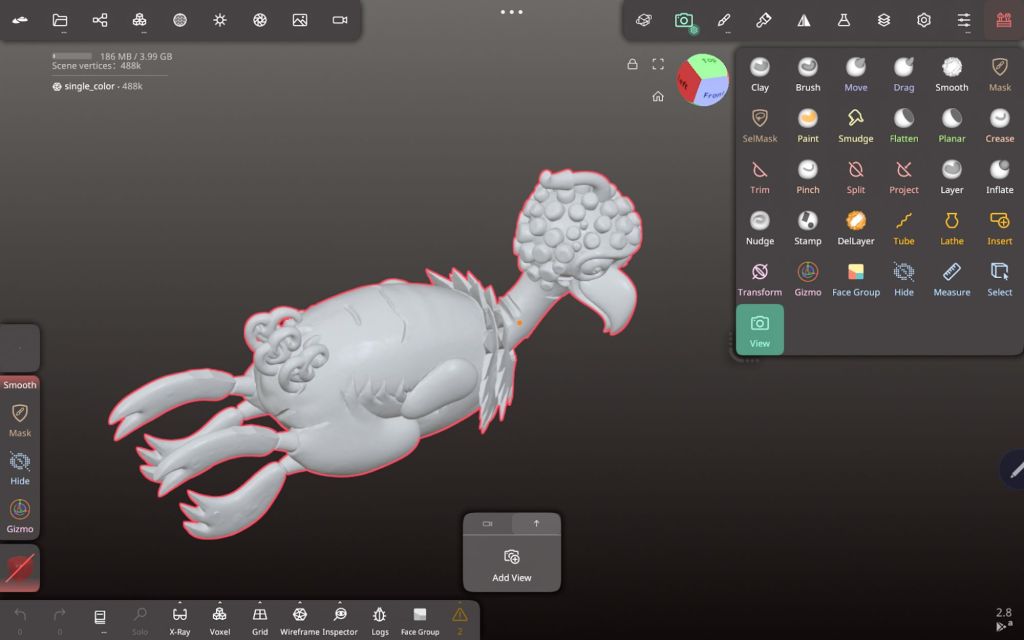Open the Files folder menu

(60, 20)
